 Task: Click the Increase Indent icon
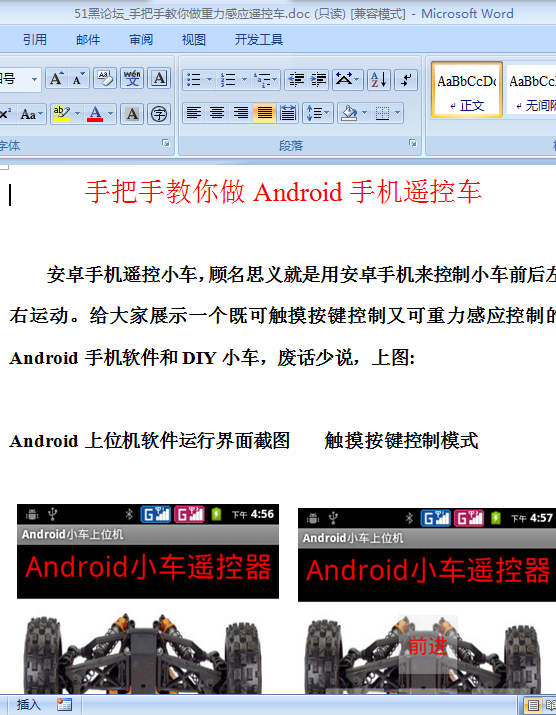click(318, 80)
